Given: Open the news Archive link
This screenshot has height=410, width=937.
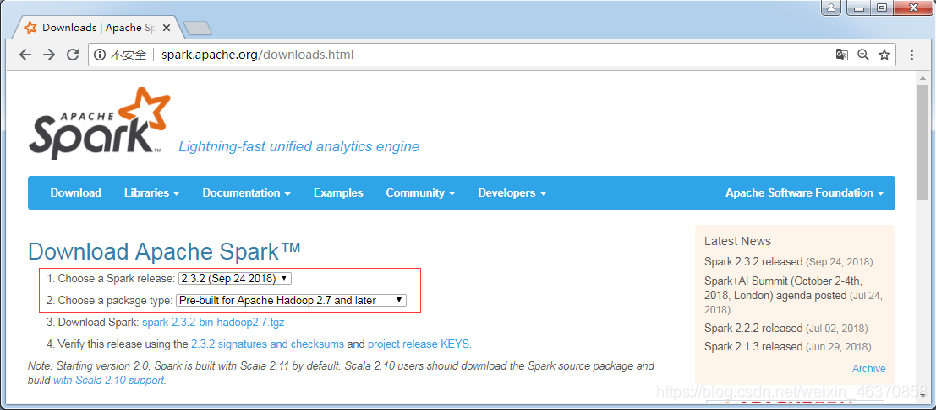Looking at the screenshot, I should pos(869,369).
